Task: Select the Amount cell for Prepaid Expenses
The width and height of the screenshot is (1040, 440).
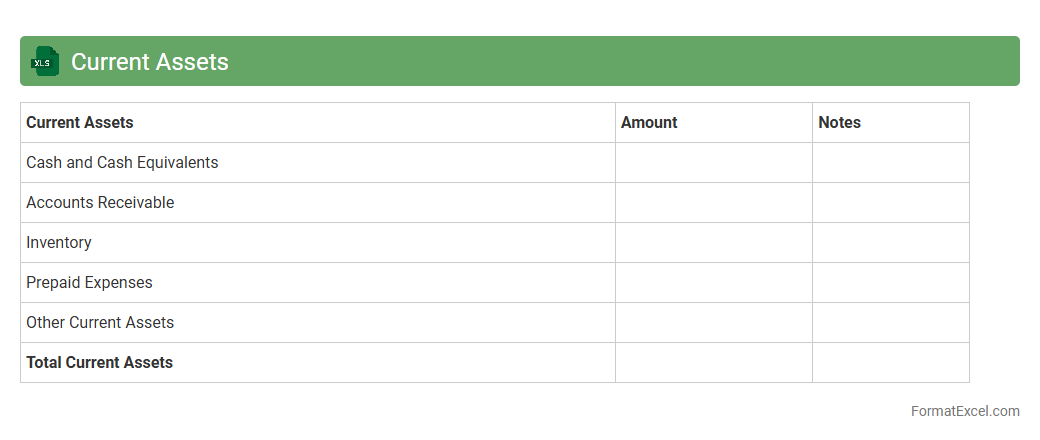Action: [x=713, y=283]
